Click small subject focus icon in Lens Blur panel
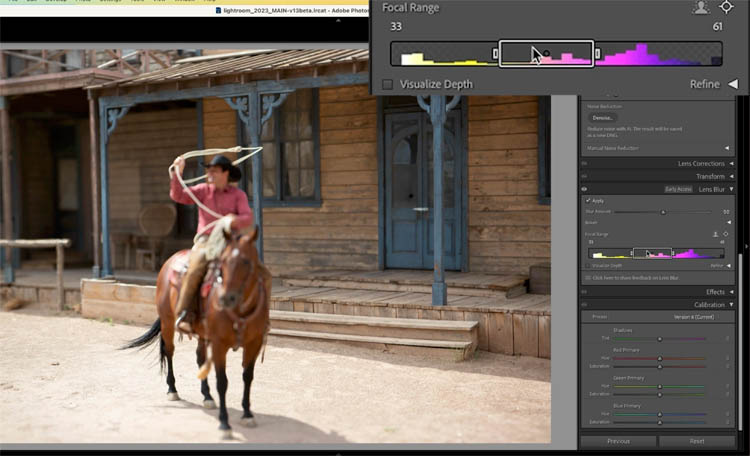The image size is (750, 456). click(714, 234)
